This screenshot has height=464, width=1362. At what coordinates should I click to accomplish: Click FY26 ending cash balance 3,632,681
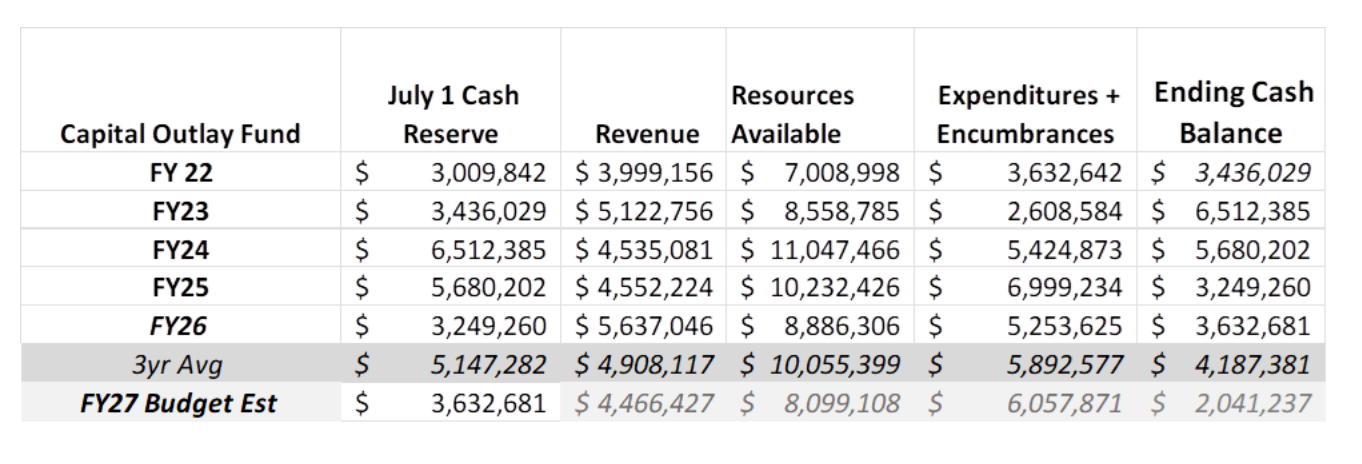click(1253, 327)
